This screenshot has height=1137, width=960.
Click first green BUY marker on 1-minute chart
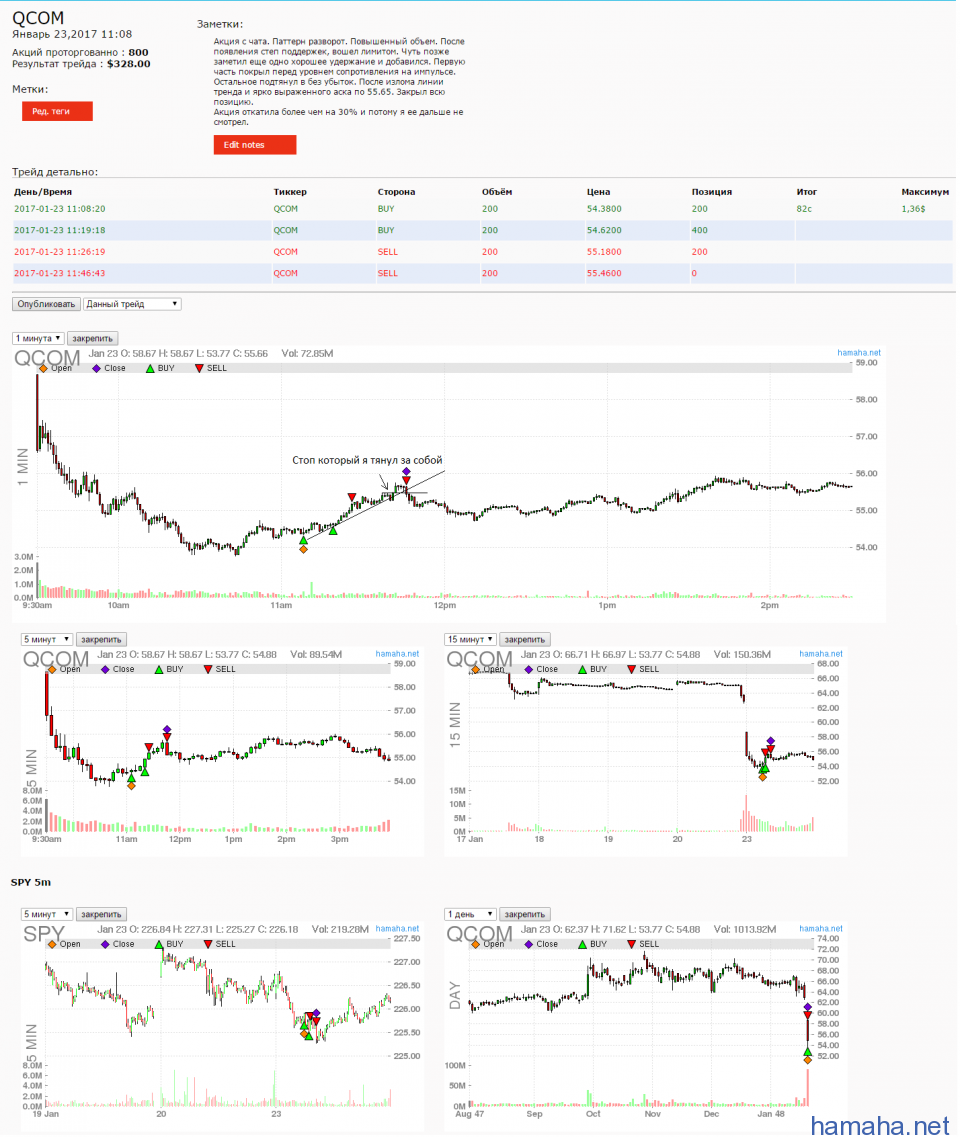[303, 539]
